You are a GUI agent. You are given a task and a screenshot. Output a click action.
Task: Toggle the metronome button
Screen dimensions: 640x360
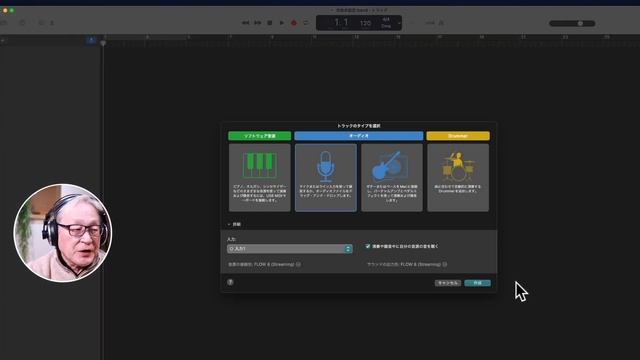pyautogui.click(x=441, y=23)
